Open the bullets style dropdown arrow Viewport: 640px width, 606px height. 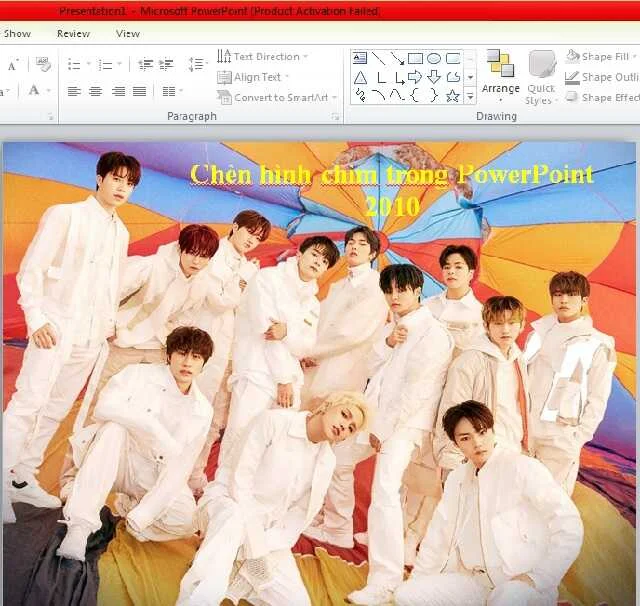(88, 64)
